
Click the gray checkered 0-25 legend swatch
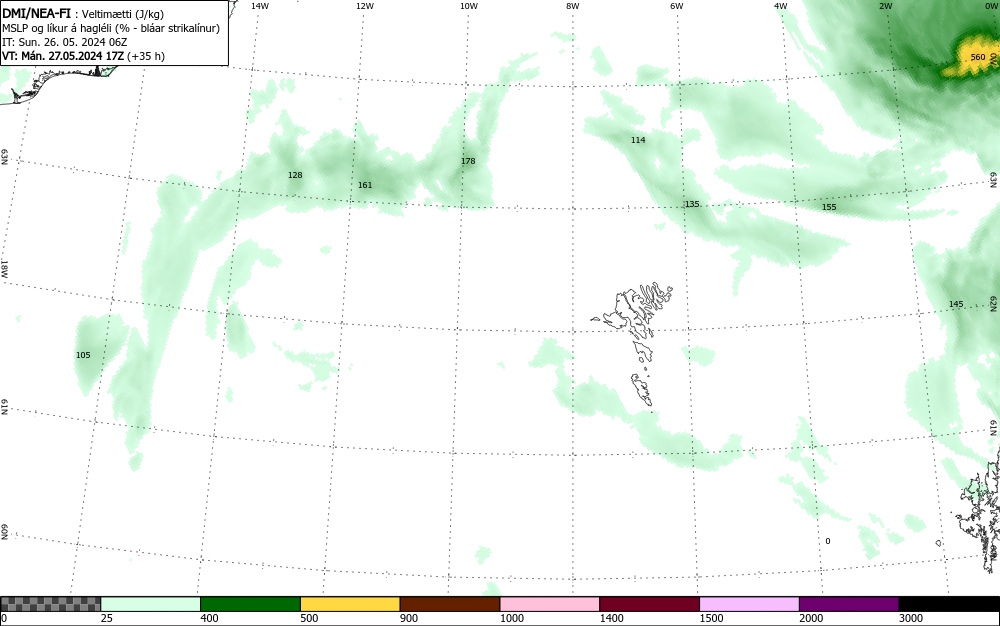[x=50, y=604]
